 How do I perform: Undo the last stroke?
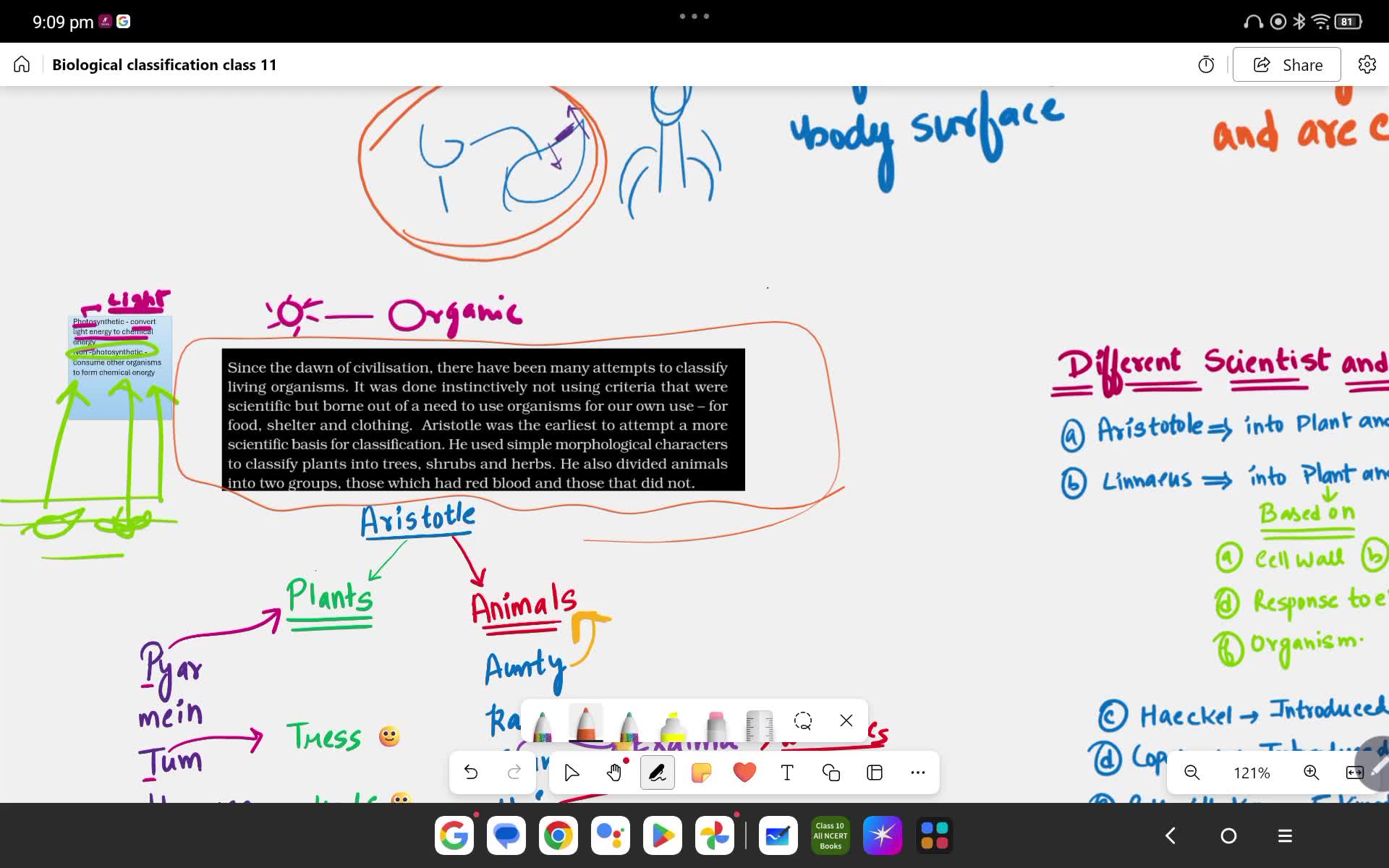(x=471, y=773)
